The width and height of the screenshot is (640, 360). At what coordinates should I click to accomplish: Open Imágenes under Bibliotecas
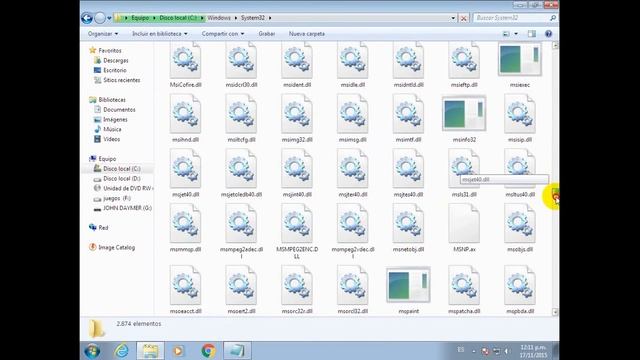(115, 120)
